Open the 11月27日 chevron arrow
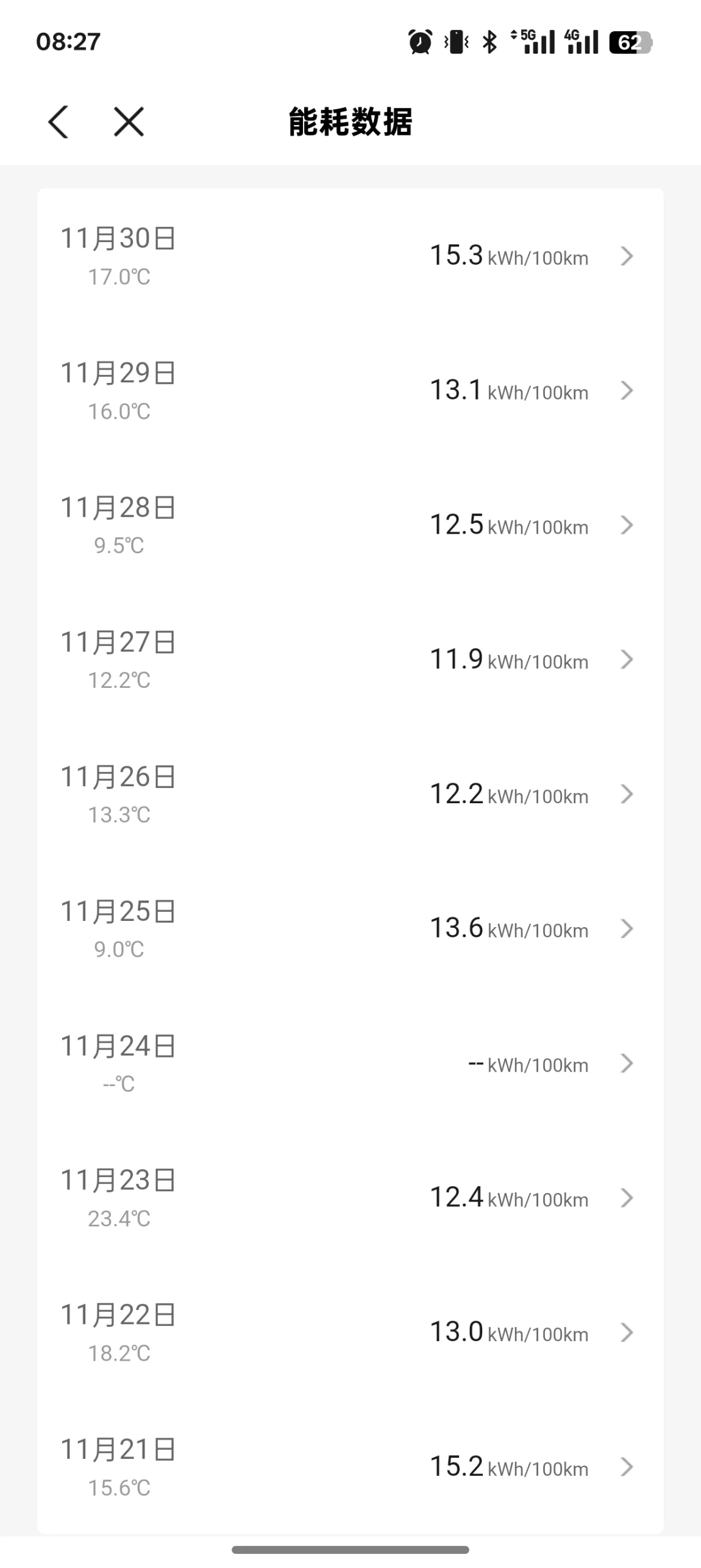Screen dimensions: 701x1568 tap(627, 660)
